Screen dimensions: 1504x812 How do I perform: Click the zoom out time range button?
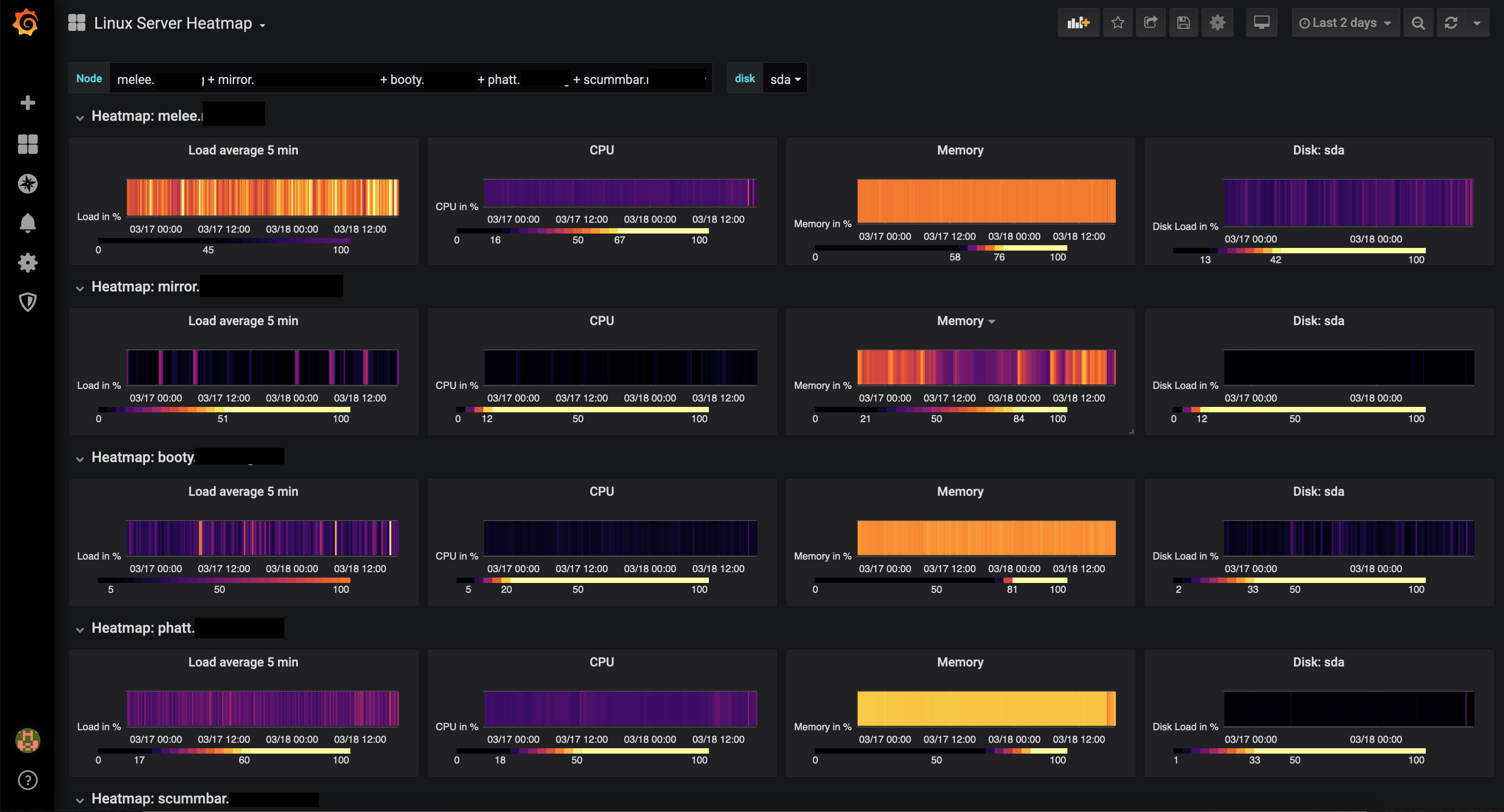pos(1418,23)
